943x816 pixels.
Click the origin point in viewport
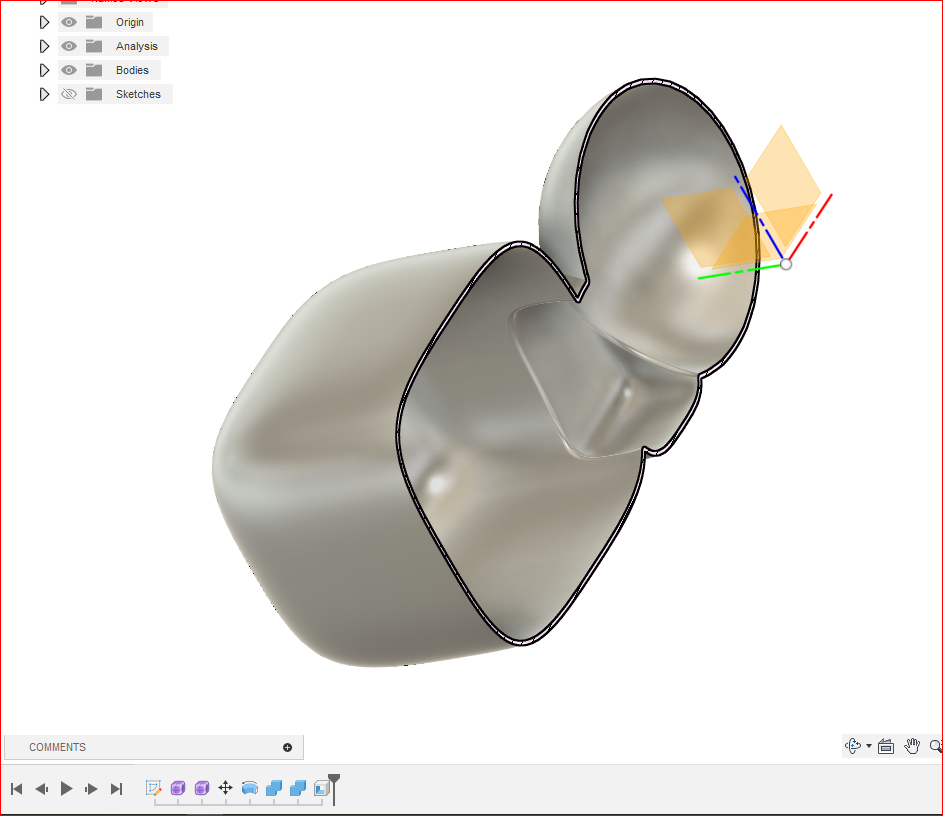pos(786,264)
